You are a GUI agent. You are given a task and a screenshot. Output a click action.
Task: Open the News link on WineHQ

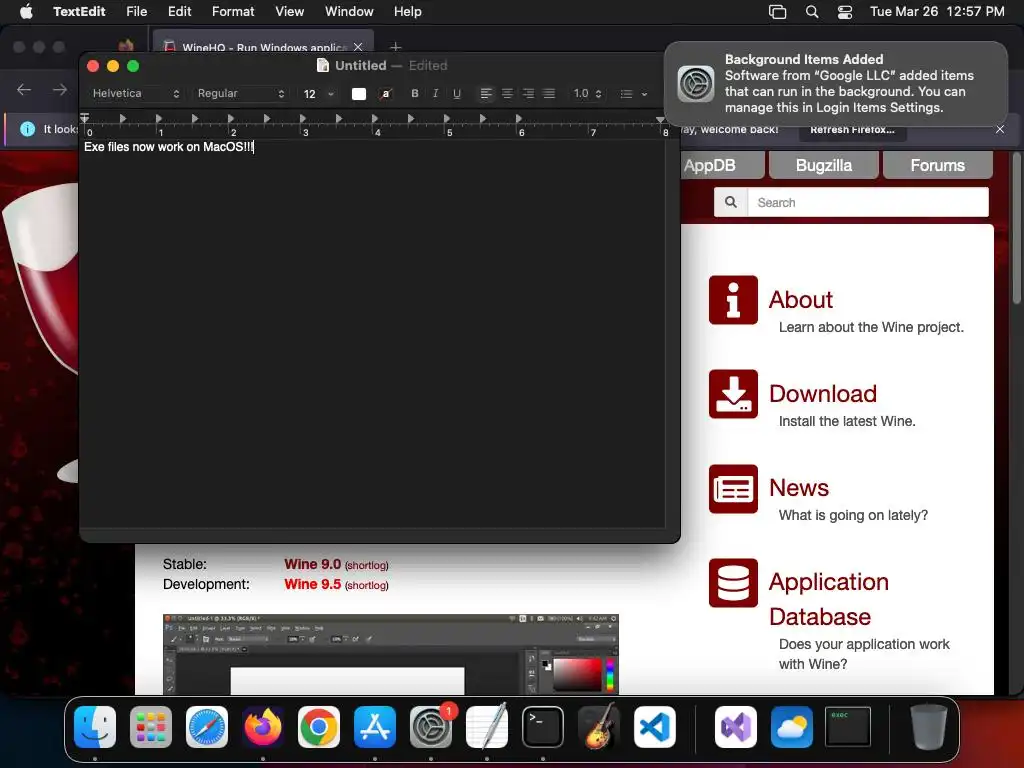click(799, 487)
